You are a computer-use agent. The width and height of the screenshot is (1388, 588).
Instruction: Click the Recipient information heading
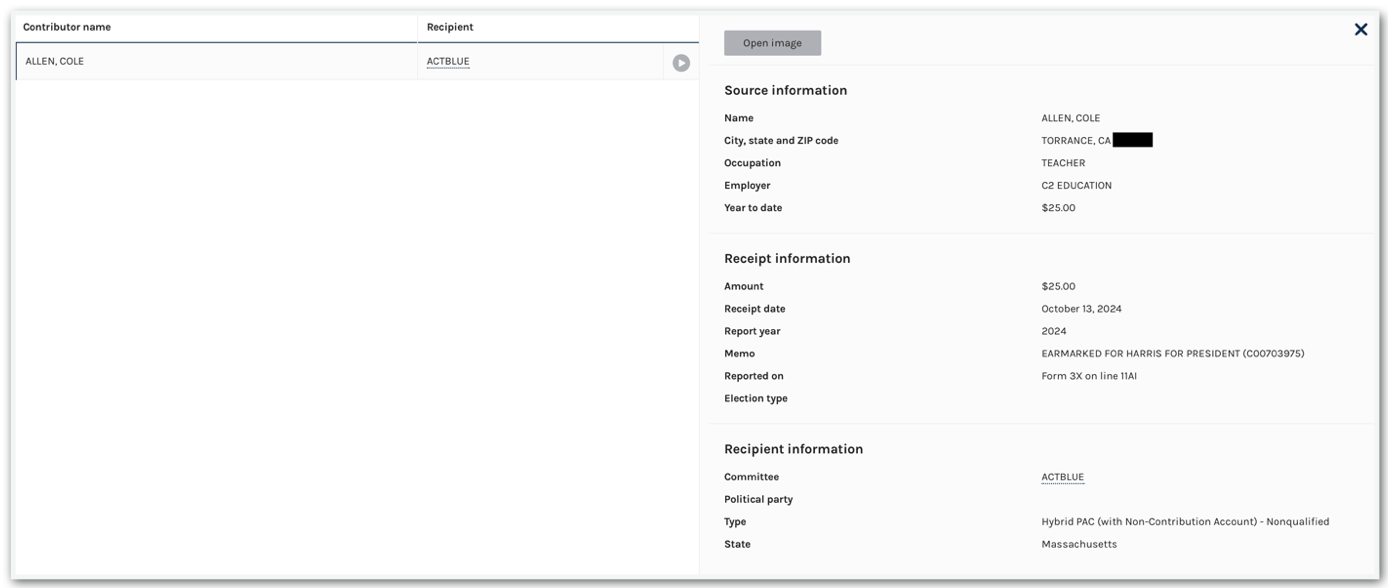coord(793,450)
